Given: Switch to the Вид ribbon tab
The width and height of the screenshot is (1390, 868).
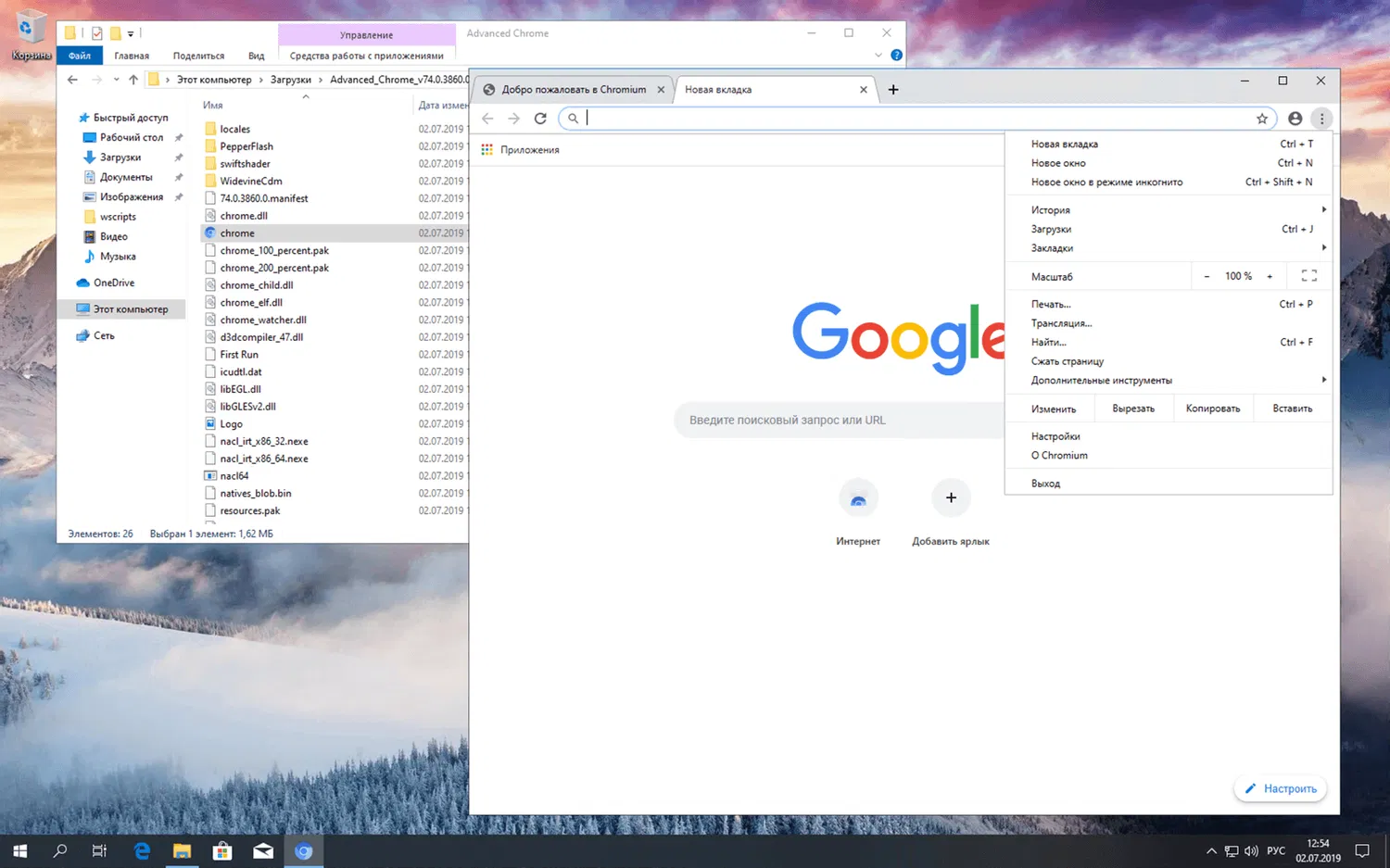Looking at the screenshot, I should [x=257, y=56].
